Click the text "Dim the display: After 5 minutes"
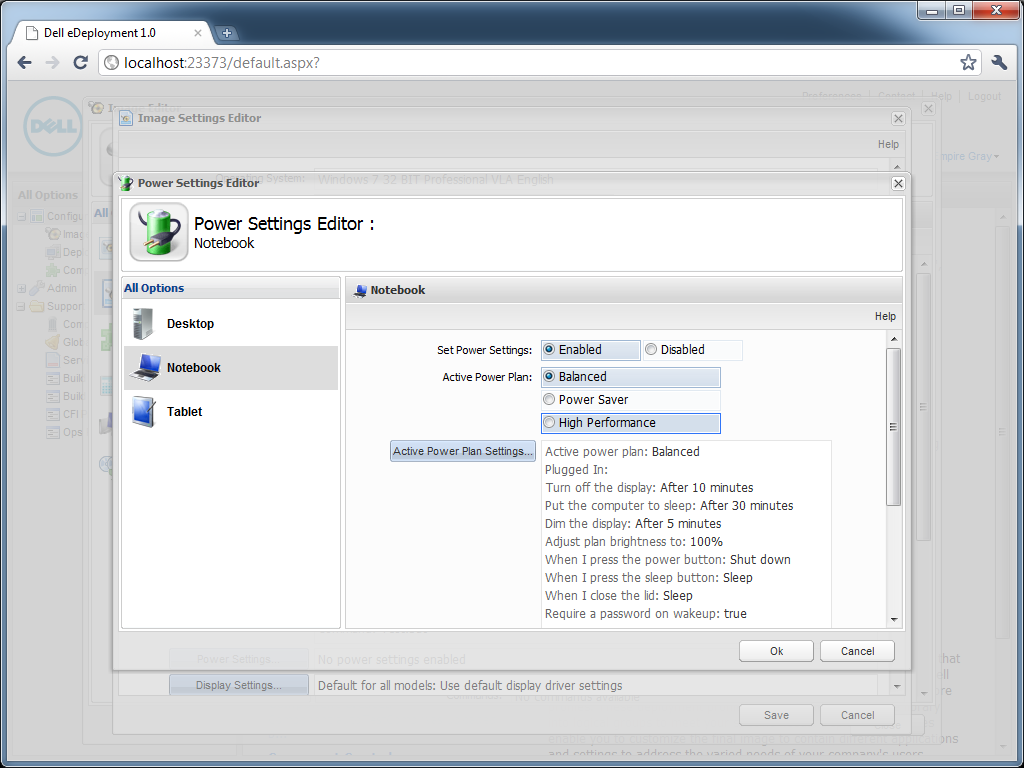The image size is (1024, 768). click(633, 524)
